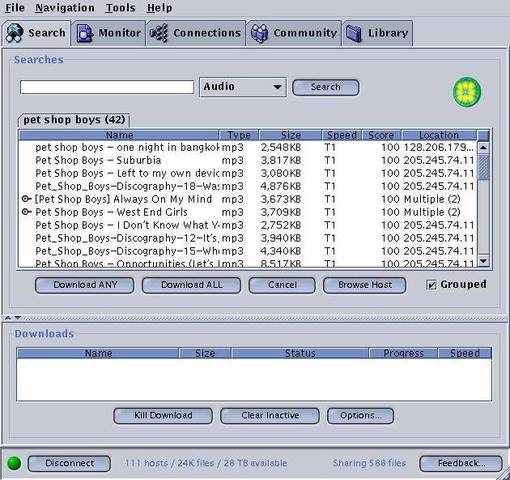This screenshot has height=480, width=510.
Task: Expand the West End Girls group
Action: coord(26,212)
